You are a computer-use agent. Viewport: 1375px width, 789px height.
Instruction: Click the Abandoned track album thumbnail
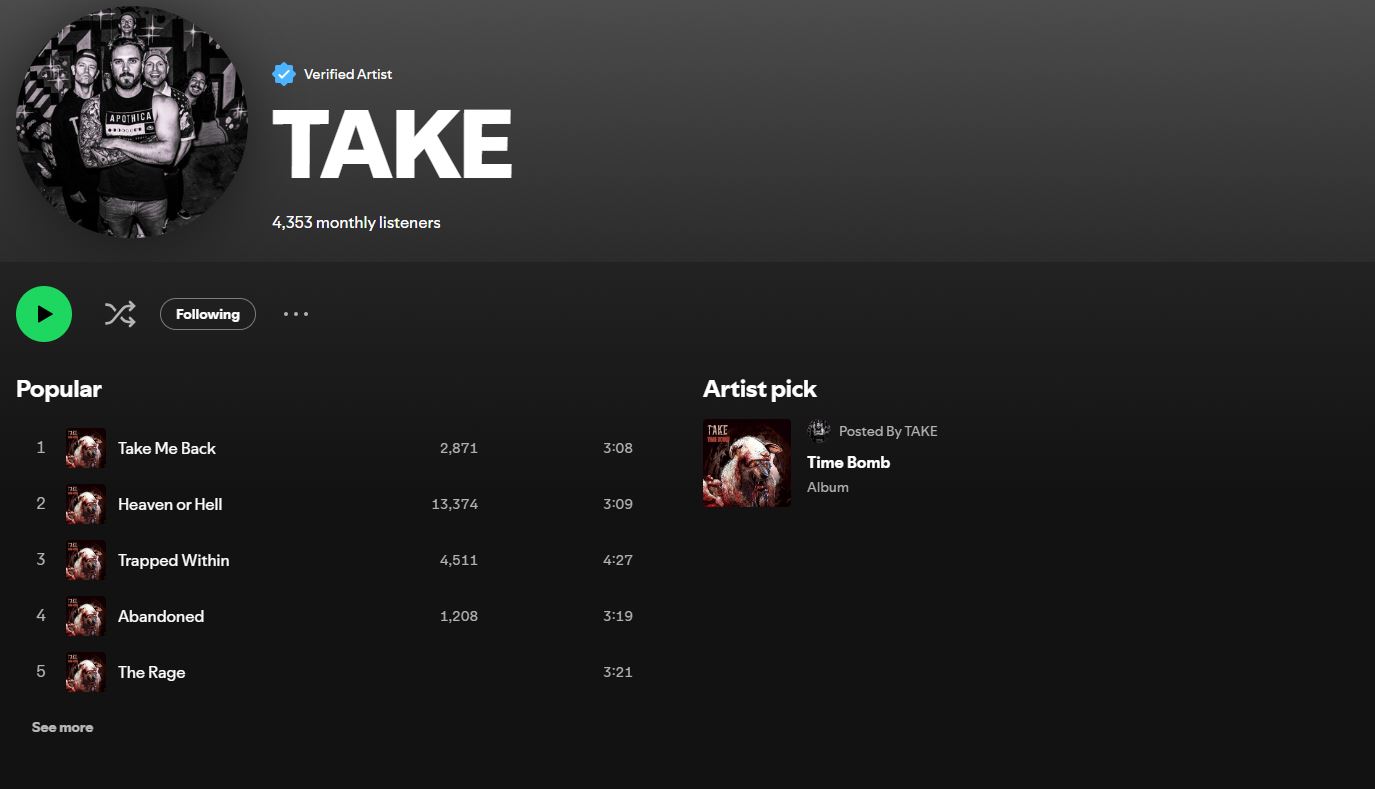click(86, 616)
